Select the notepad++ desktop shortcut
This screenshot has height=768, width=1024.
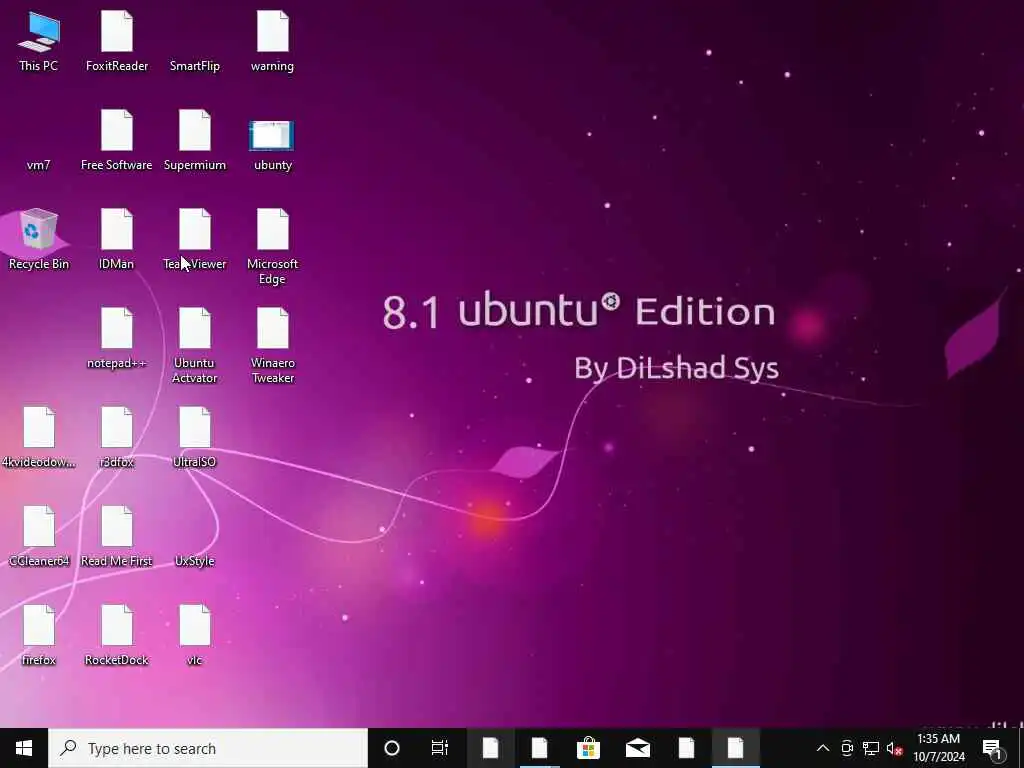pos(117,338)
